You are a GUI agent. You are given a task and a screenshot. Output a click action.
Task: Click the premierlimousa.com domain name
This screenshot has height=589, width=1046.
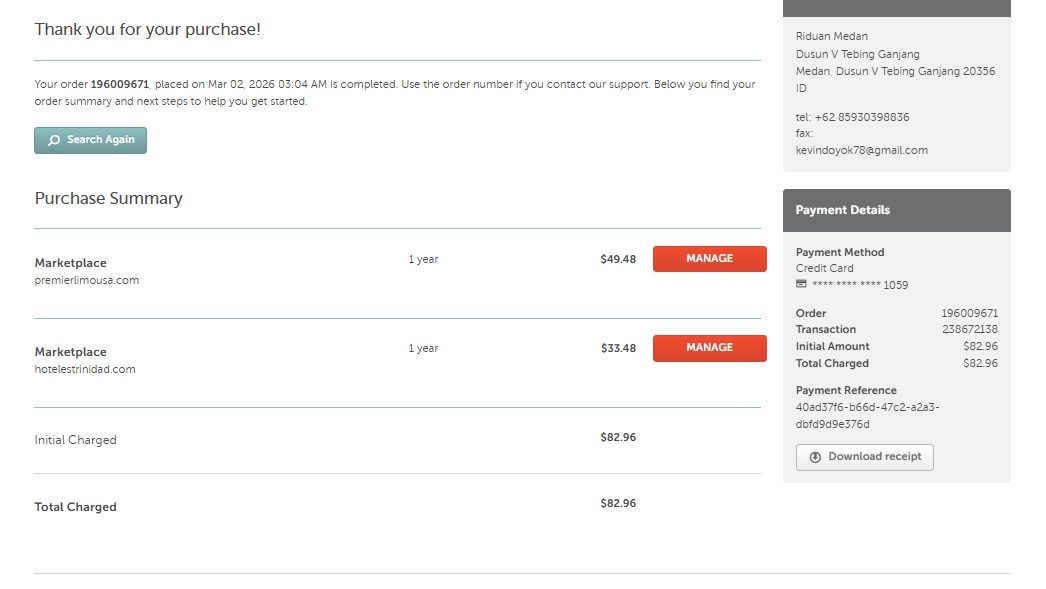tap(87, 281)
